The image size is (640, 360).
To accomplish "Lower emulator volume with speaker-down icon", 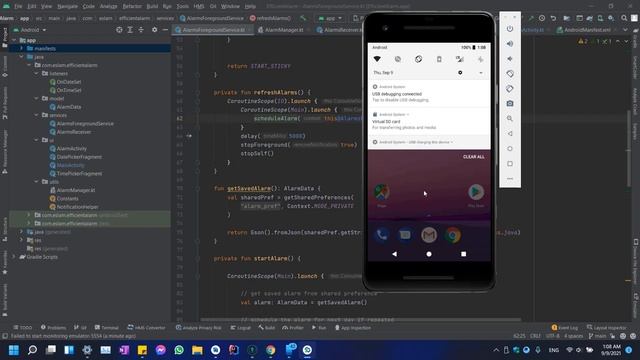I will 510,59.
